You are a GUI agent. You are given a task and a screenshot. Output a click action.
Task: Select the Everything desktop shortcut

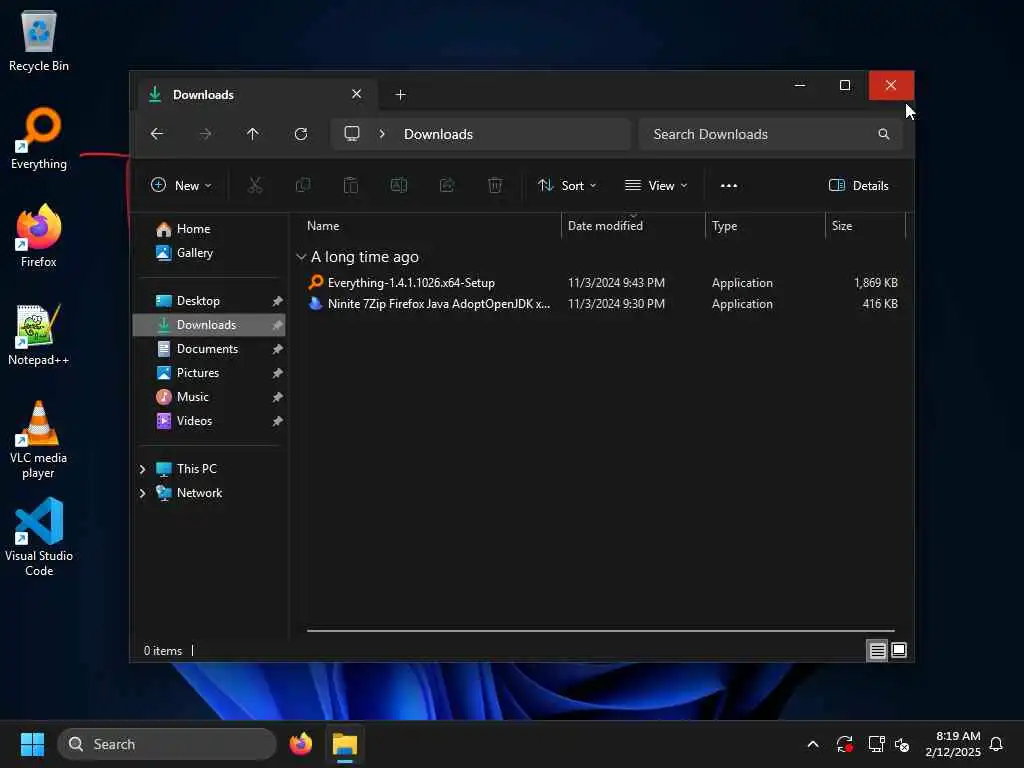[x=39, y=139]
